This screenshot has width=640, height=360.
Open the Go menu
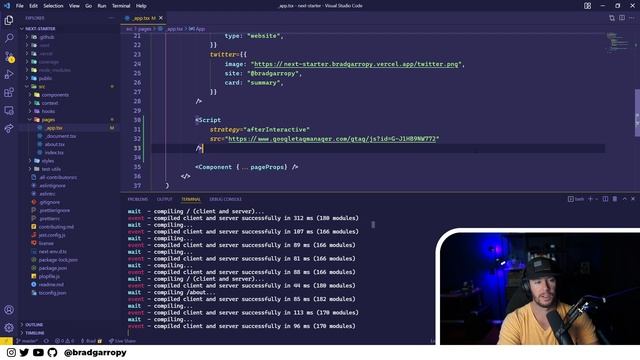pos(89,6)
